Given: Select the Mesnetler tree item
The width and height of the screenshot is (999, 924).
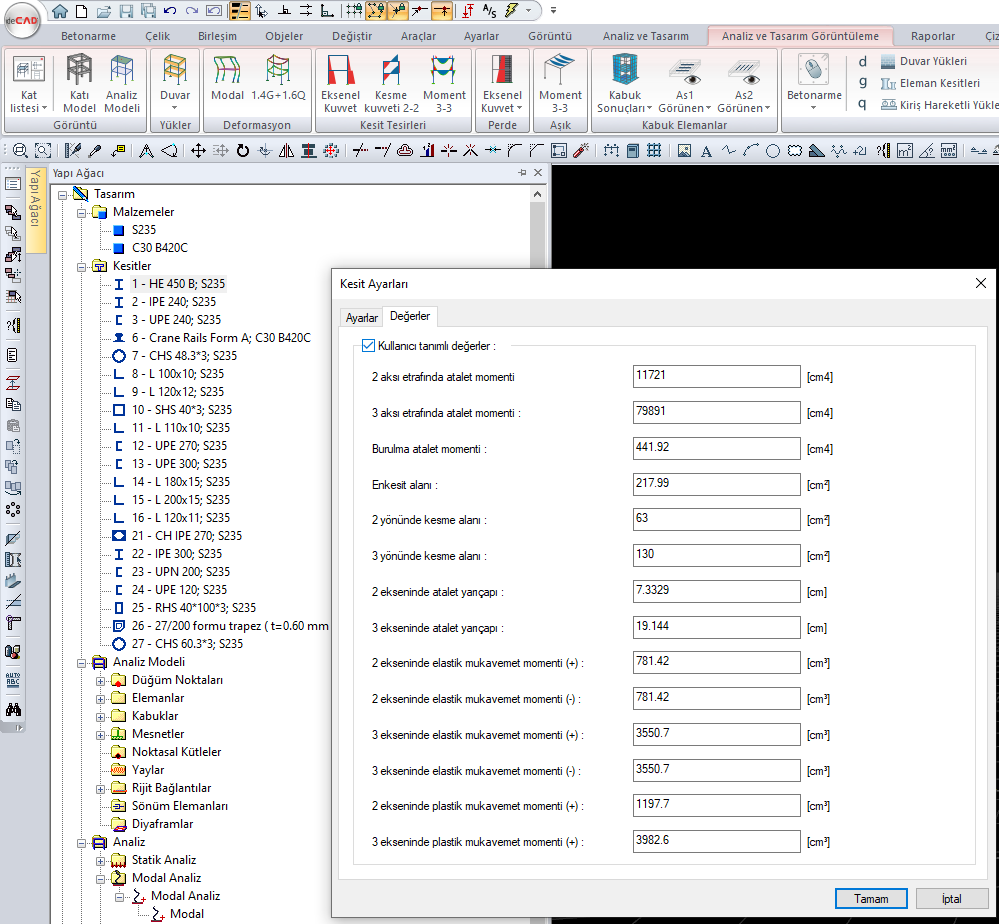Looking at the screenshot, I should [158, 734].
